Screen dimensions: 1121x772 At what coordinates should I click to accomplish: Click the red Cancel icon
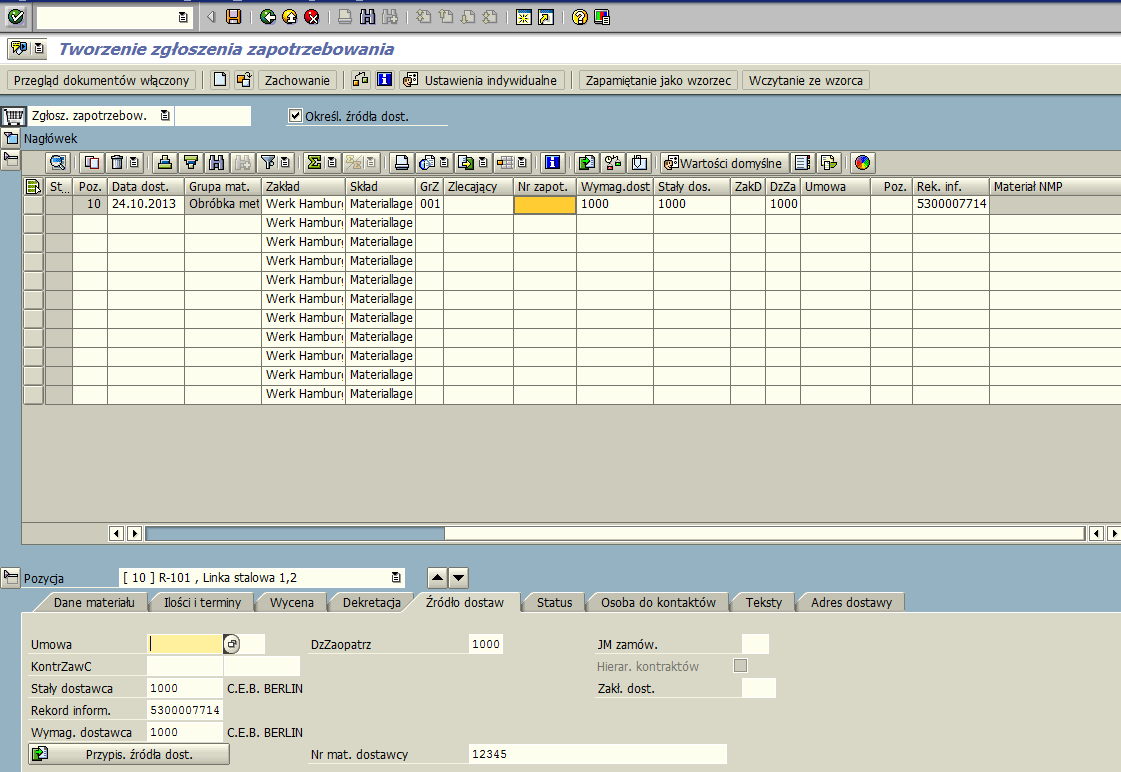tap(312, 16)
